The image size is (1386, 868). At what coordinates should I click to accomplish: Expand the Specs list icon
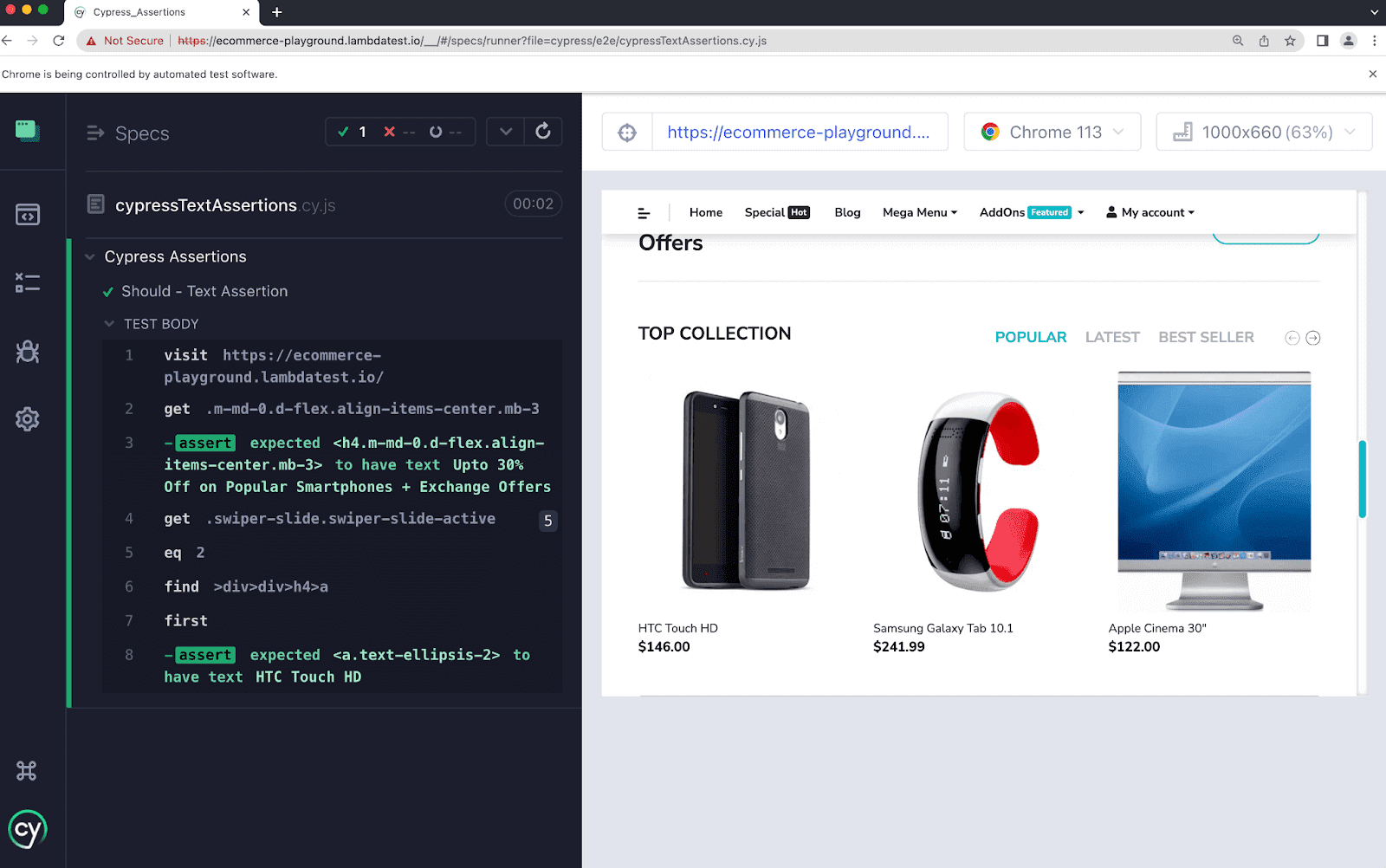[95, 133]
